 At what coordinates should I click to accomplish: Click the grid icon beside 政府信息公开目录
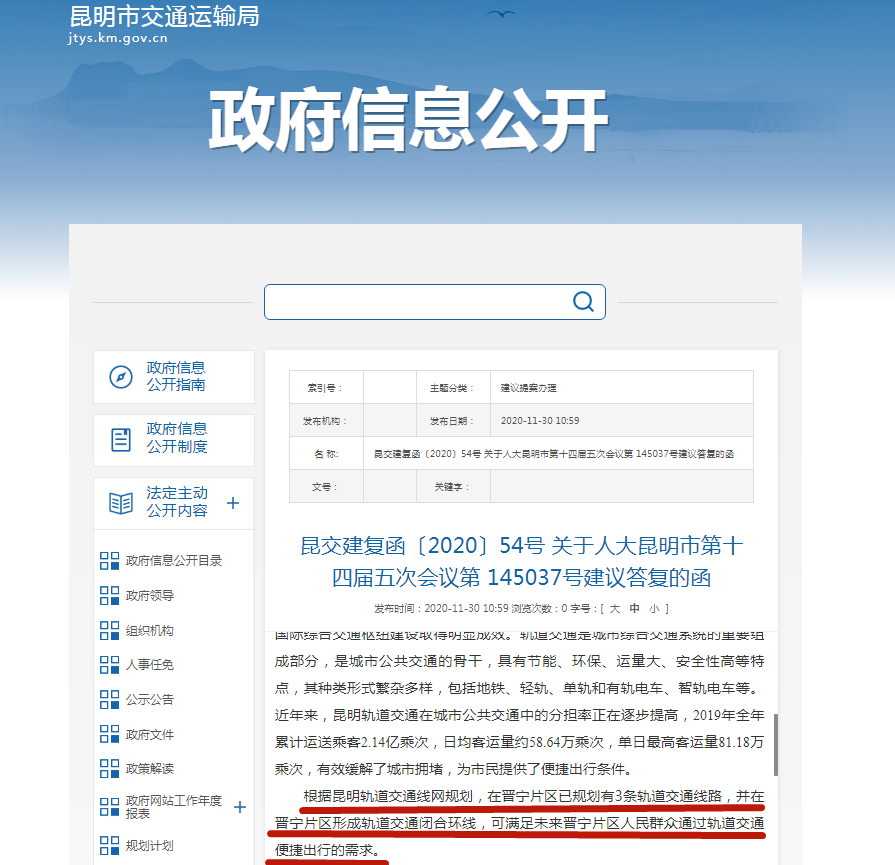point(109,561)
